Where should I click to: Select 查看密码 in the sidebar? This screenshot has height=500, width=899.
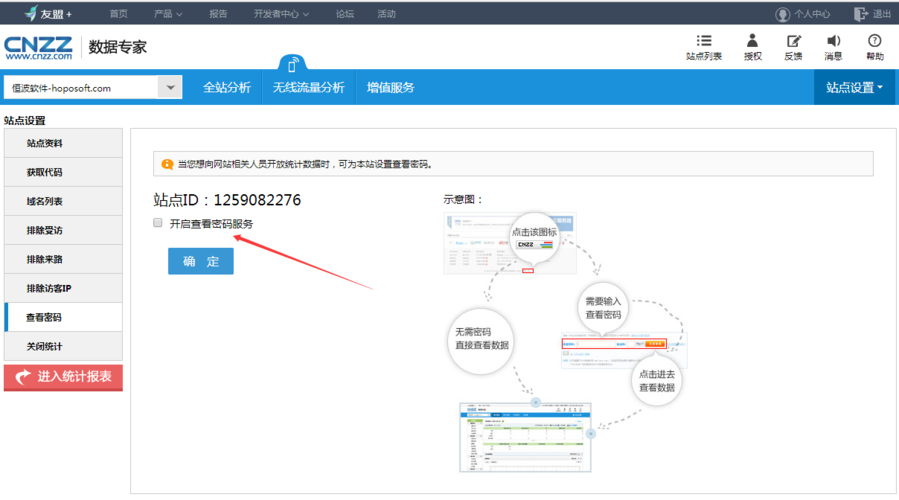pyautogui.click(x=63, y=317)
